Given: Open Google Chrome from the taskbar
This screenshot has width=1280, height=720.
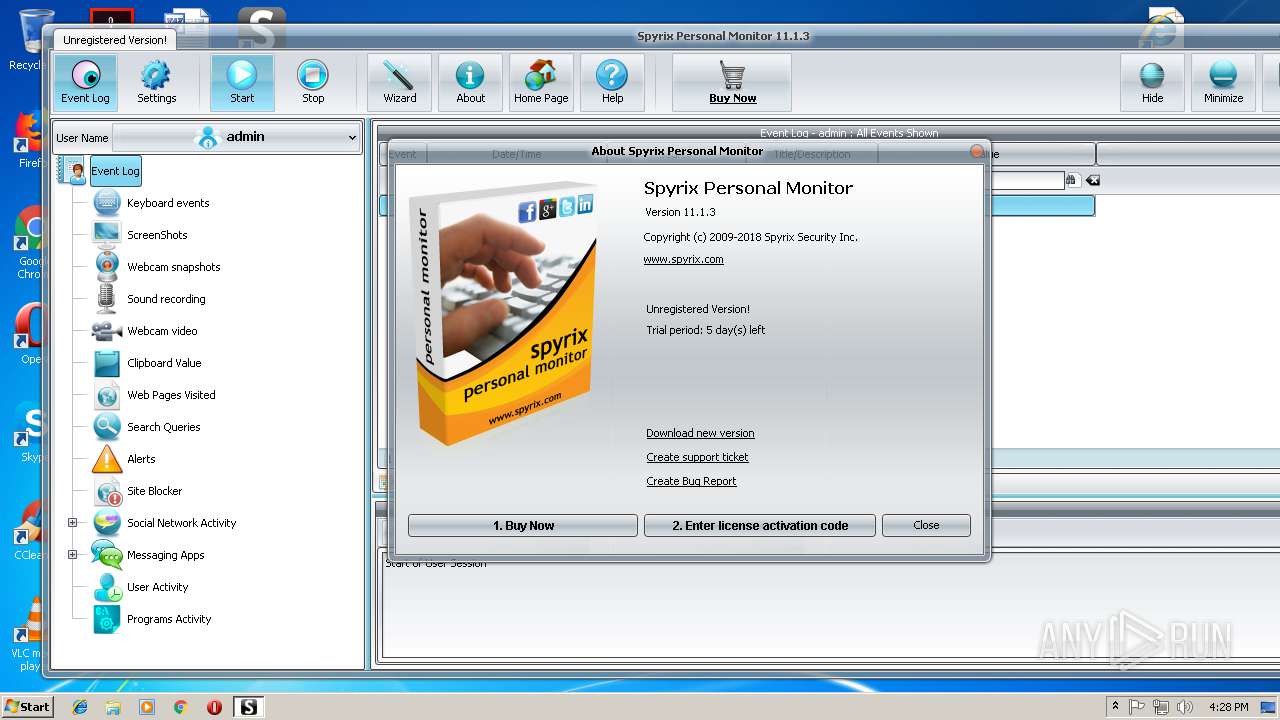Looking at the screenshot, I should coord(180,707).
